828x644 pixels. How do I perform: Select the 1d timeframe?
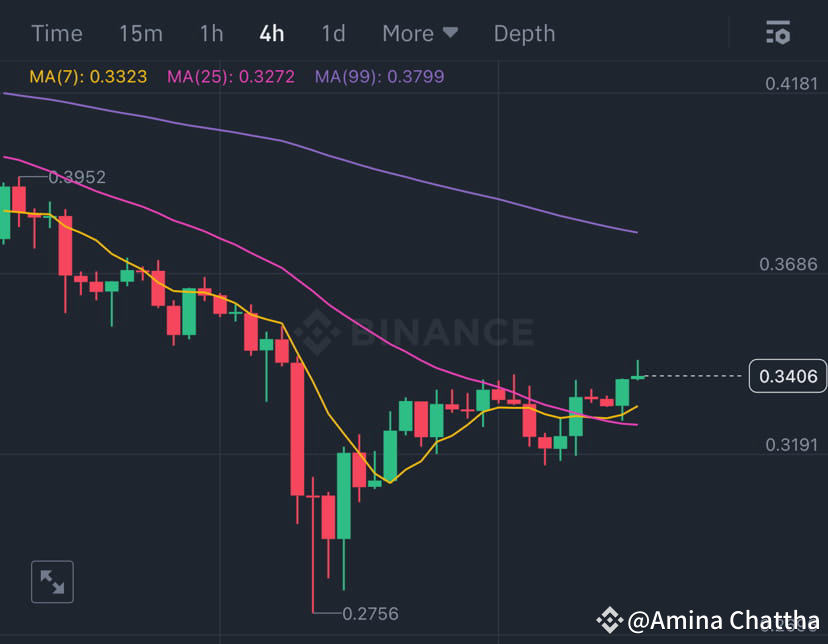[333, 33]
